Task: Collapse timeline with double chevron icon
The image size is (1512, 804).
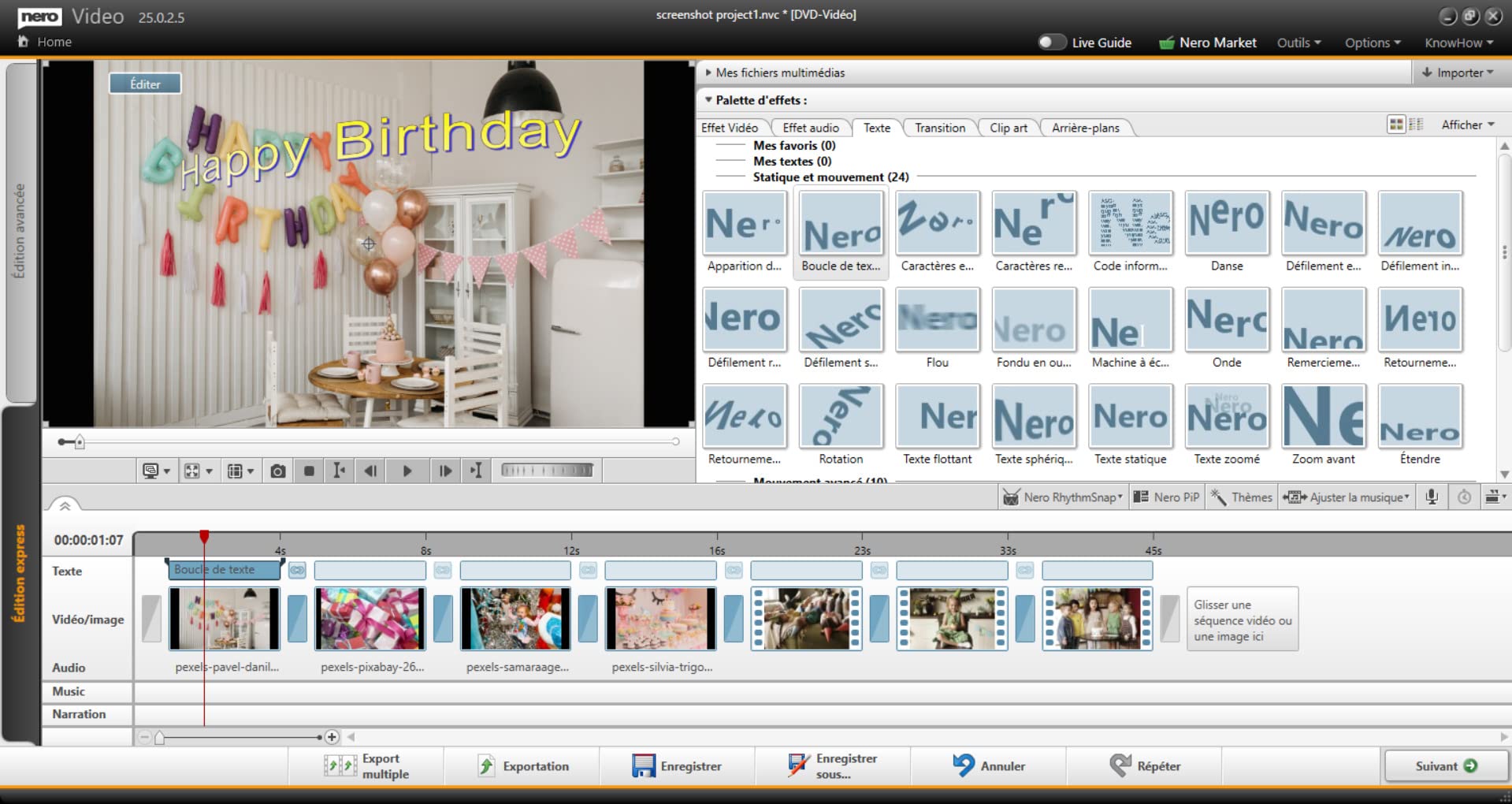Action: tap(65, 506)
